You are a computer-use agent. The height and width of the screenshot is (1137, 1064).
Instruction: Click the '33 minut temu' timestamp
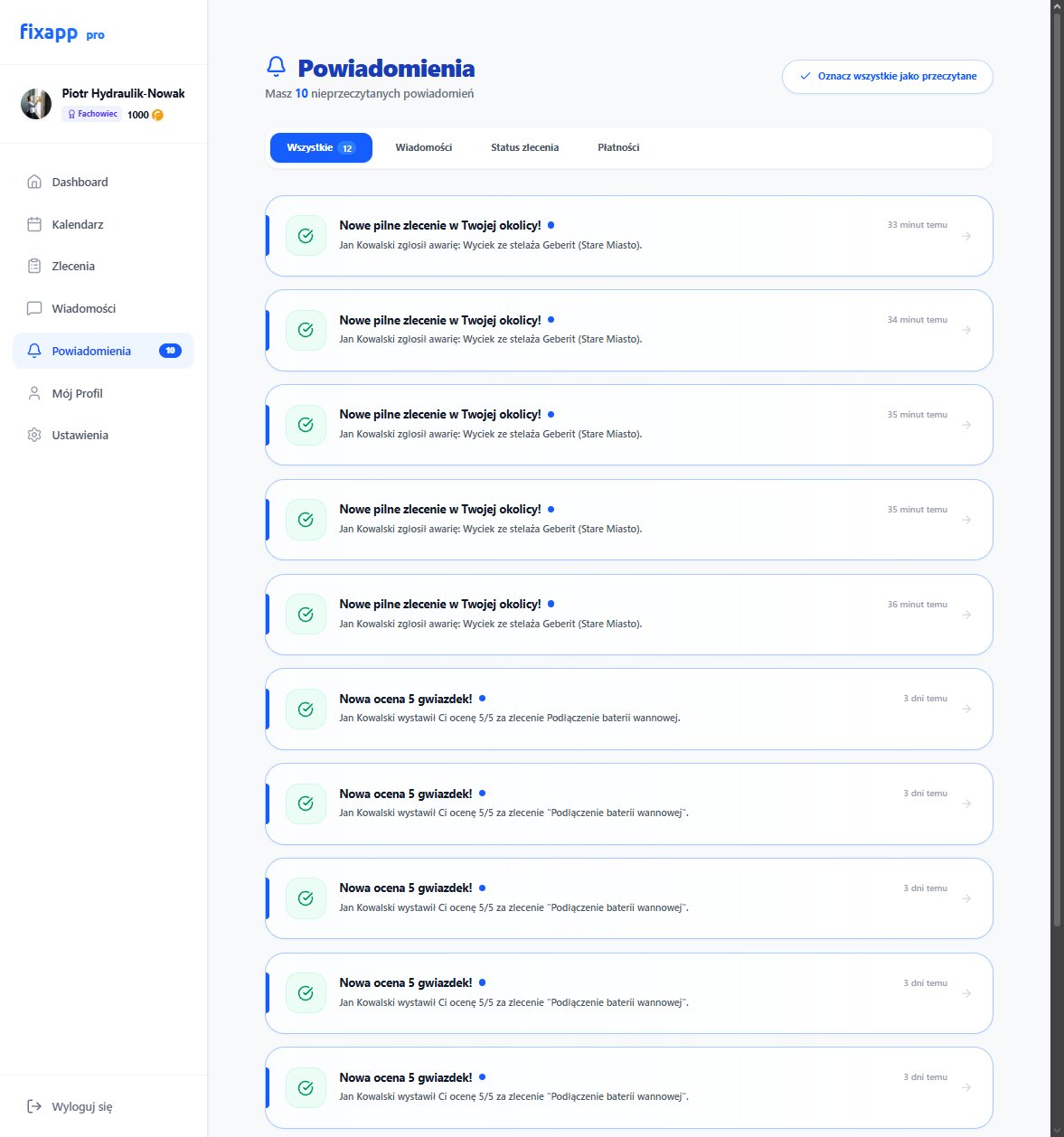[x=917, y=225]
